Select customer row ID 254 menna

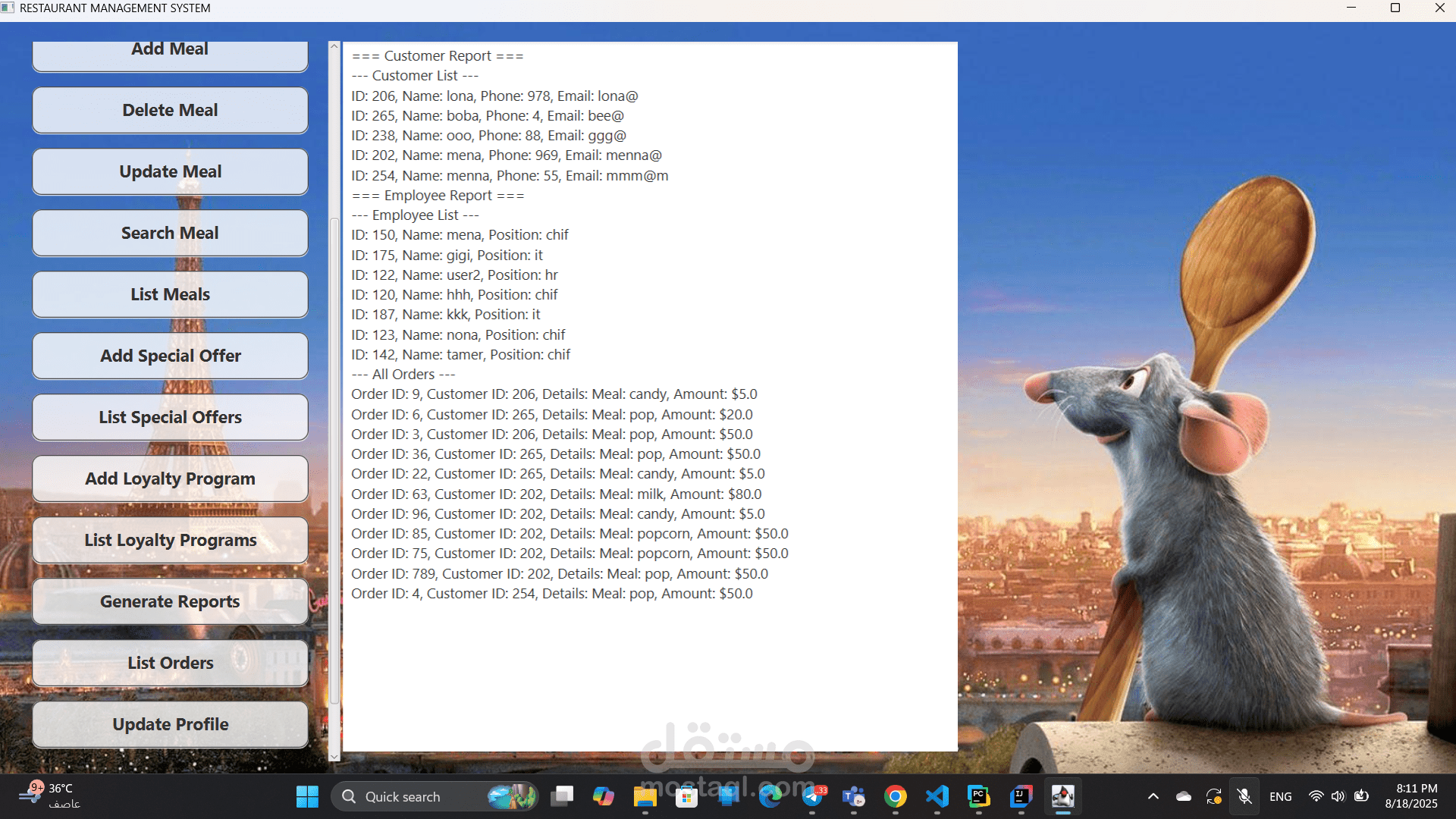coord(510,175)
